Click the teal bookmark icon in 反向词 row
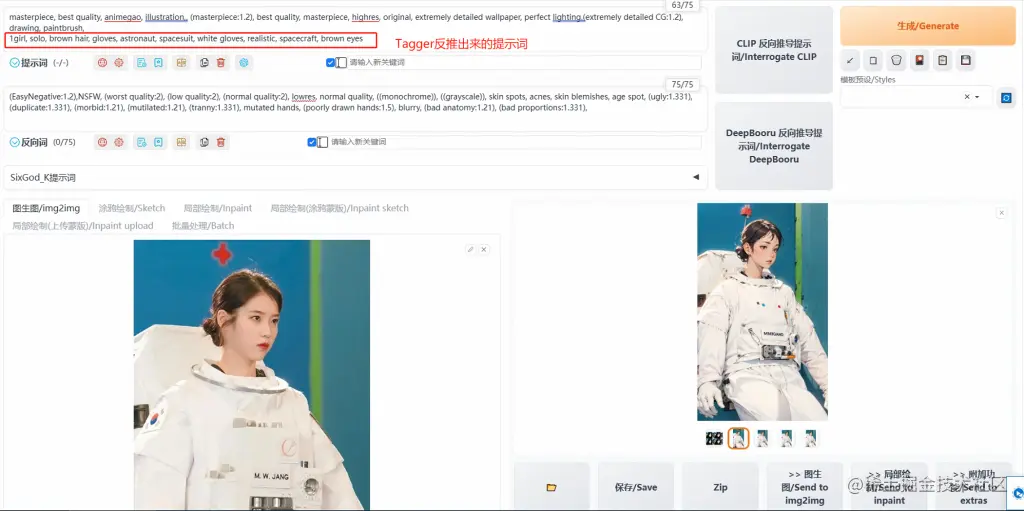This screenshot has width=1024, height=511. 158,142
